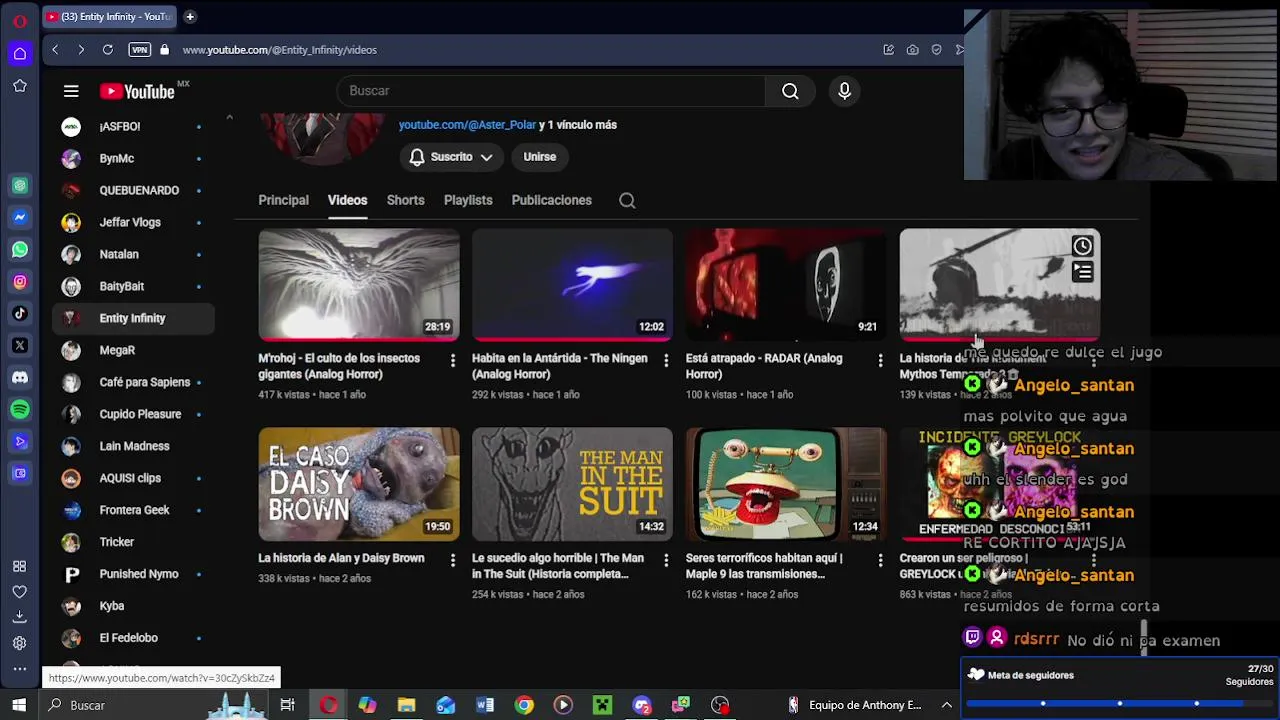Open the YouTube hamburger guide menu
Viewport: 1280px width, 720px height.
coord(71,91)
